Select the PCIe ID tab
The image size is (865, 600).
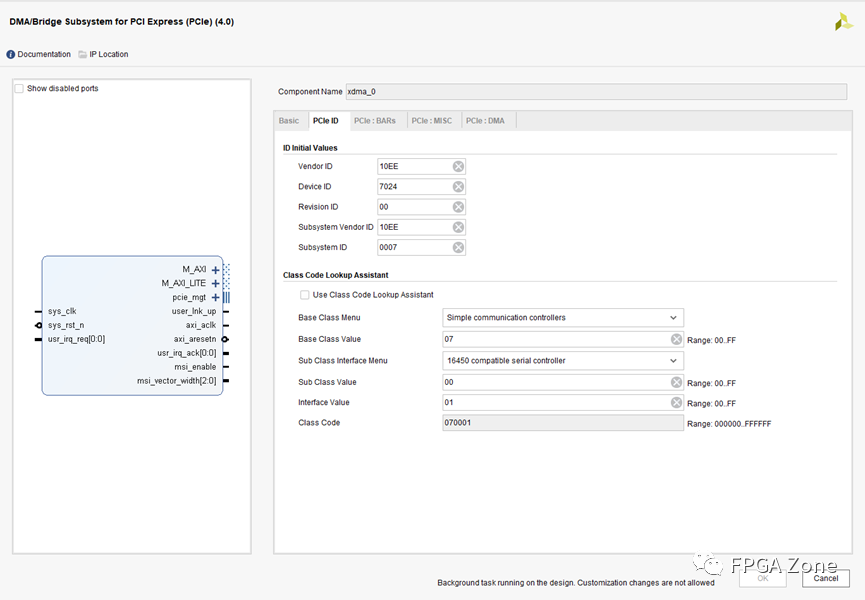[x=326, y=121]
